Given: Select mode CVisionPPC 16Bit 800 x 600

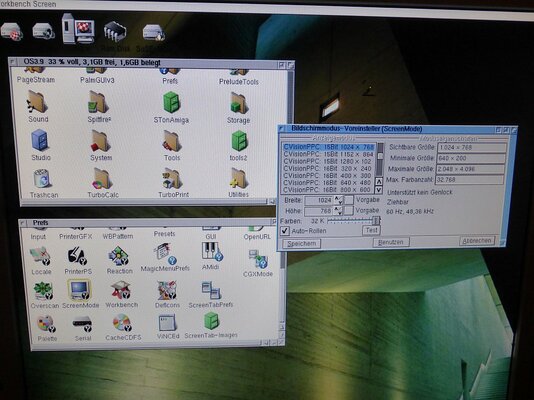Looking at the screenshot, I should click(328, 190).
